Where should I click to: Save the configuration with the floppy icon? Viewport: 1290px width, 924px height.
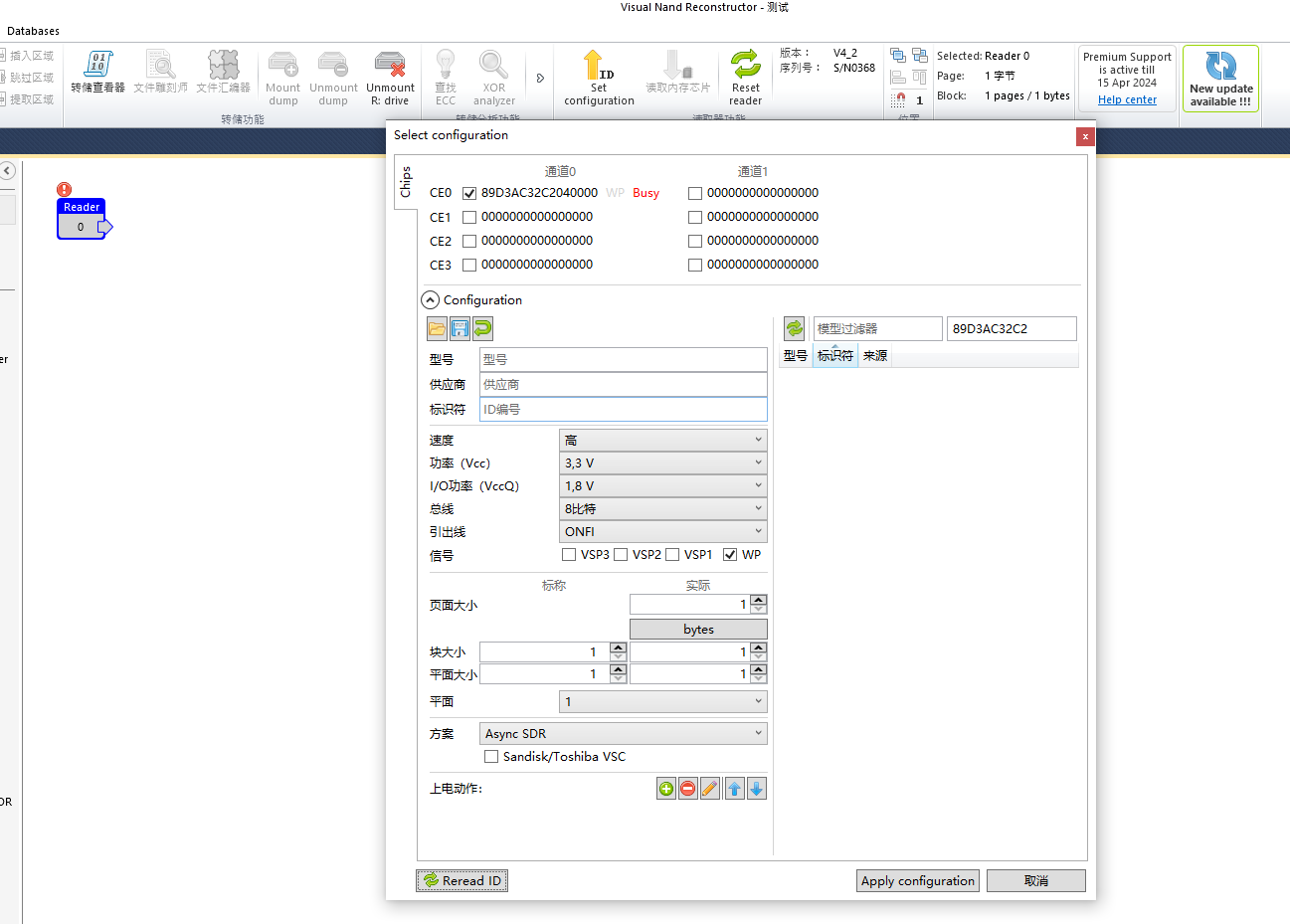click(460, 328)
